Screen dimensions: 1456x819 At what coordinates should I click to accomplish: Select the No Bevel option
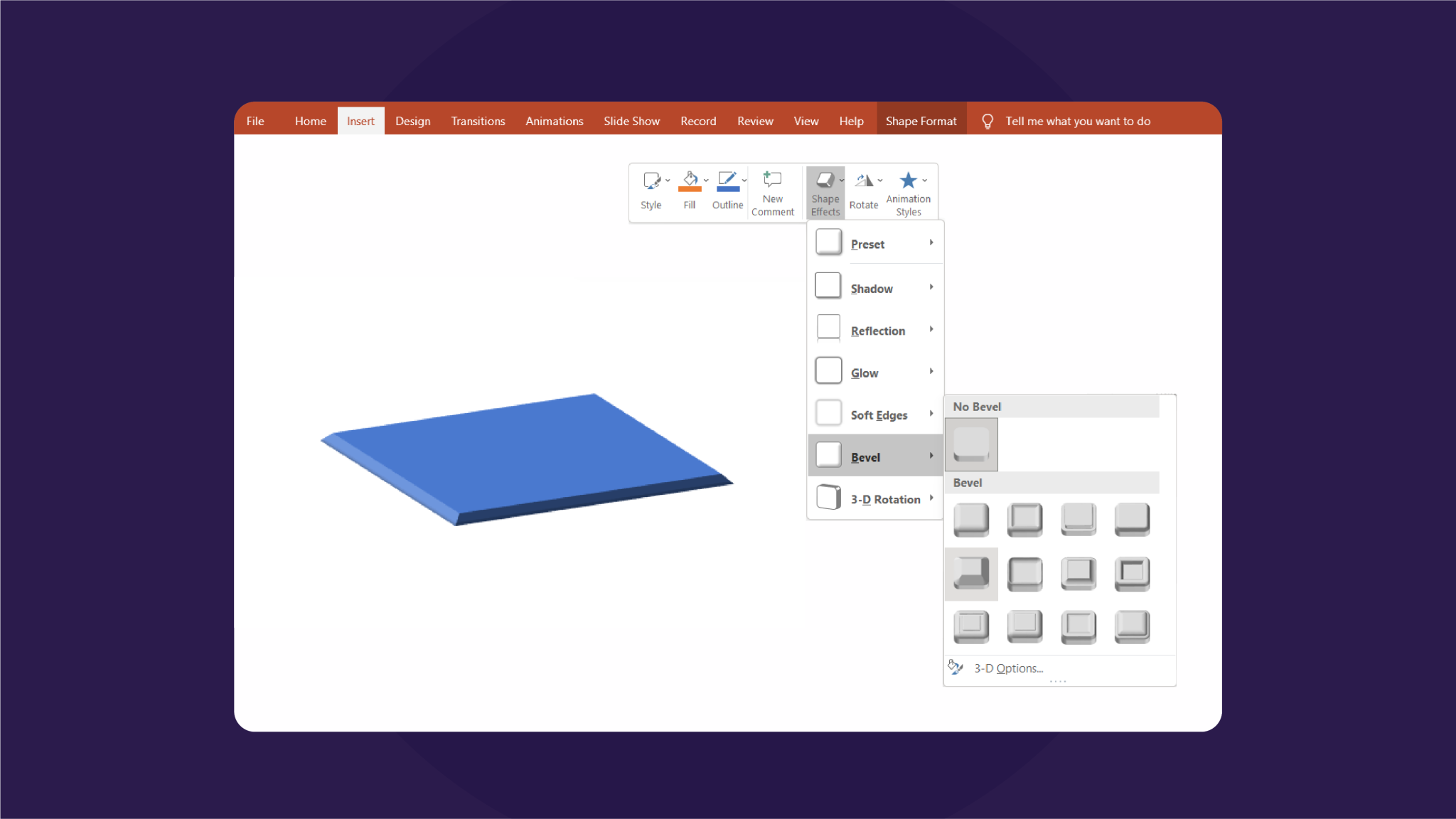pyautogui.click(x=971, y=444)
